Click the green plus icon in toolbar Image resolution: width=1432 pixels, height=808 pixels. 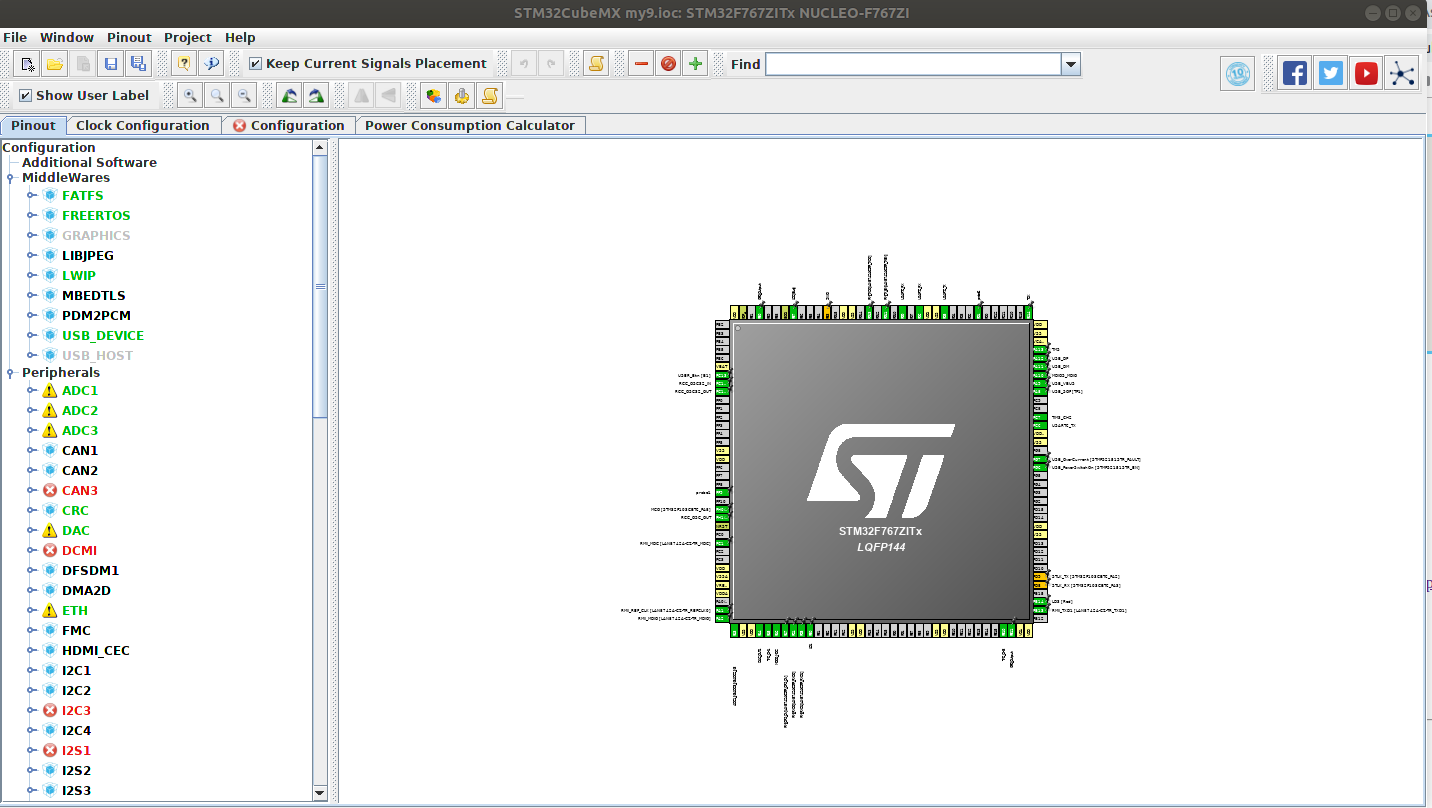(696, 64)
